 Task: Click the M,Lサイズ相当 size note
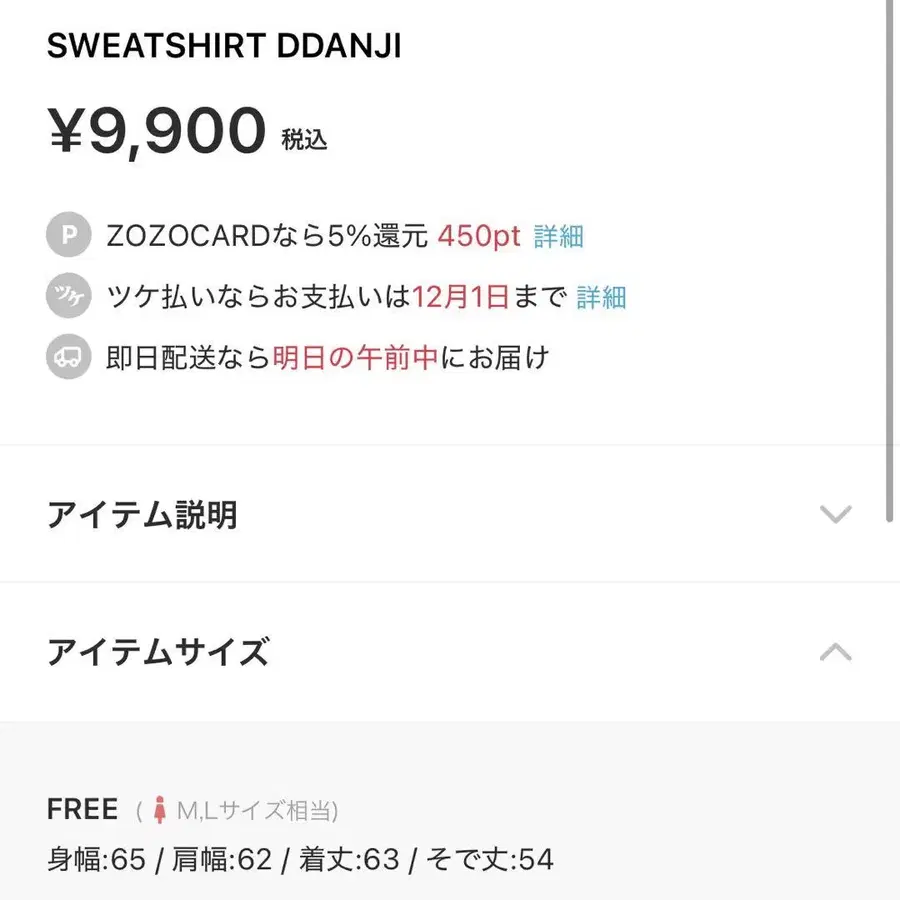pyautogui.click(x=257, y=810)
